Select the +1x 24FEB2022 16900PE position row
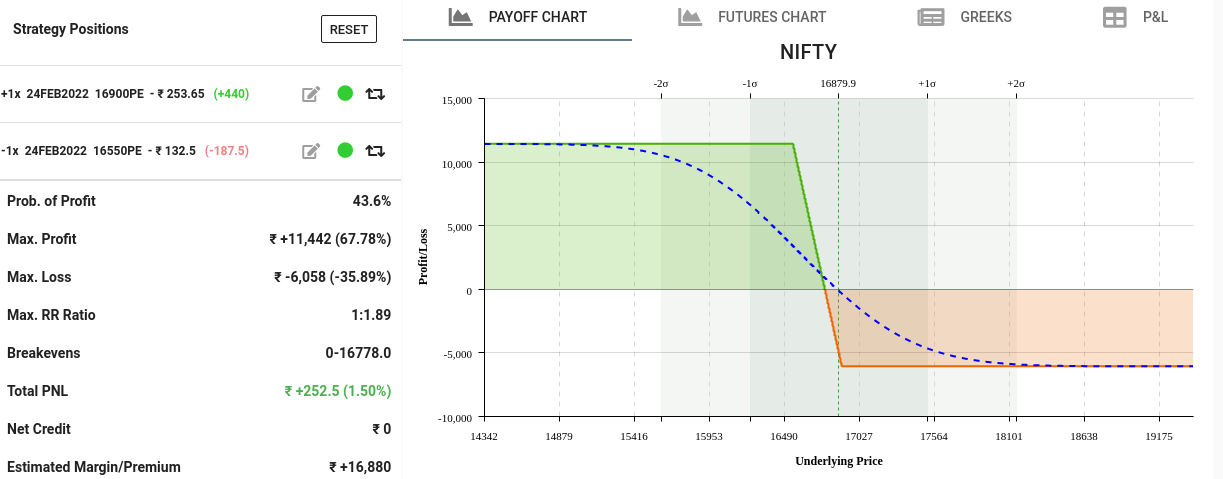1223x479 pixels. coord(125,94)
